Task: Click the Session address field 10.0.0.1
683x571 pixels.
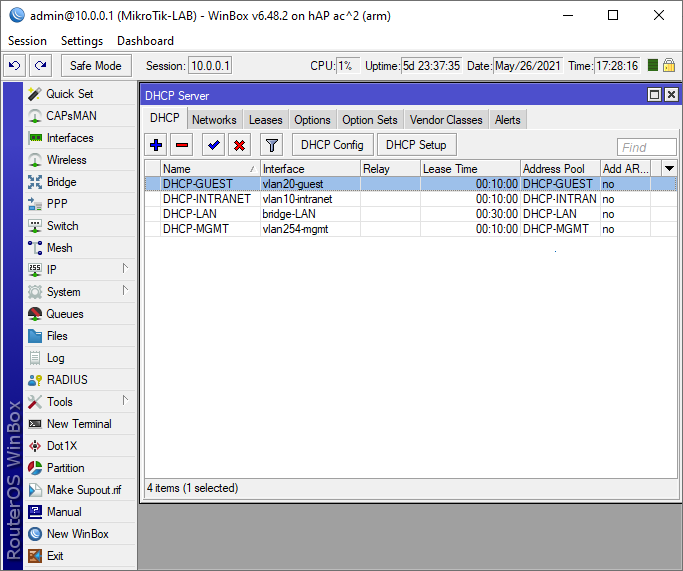Action: [210, 66]
